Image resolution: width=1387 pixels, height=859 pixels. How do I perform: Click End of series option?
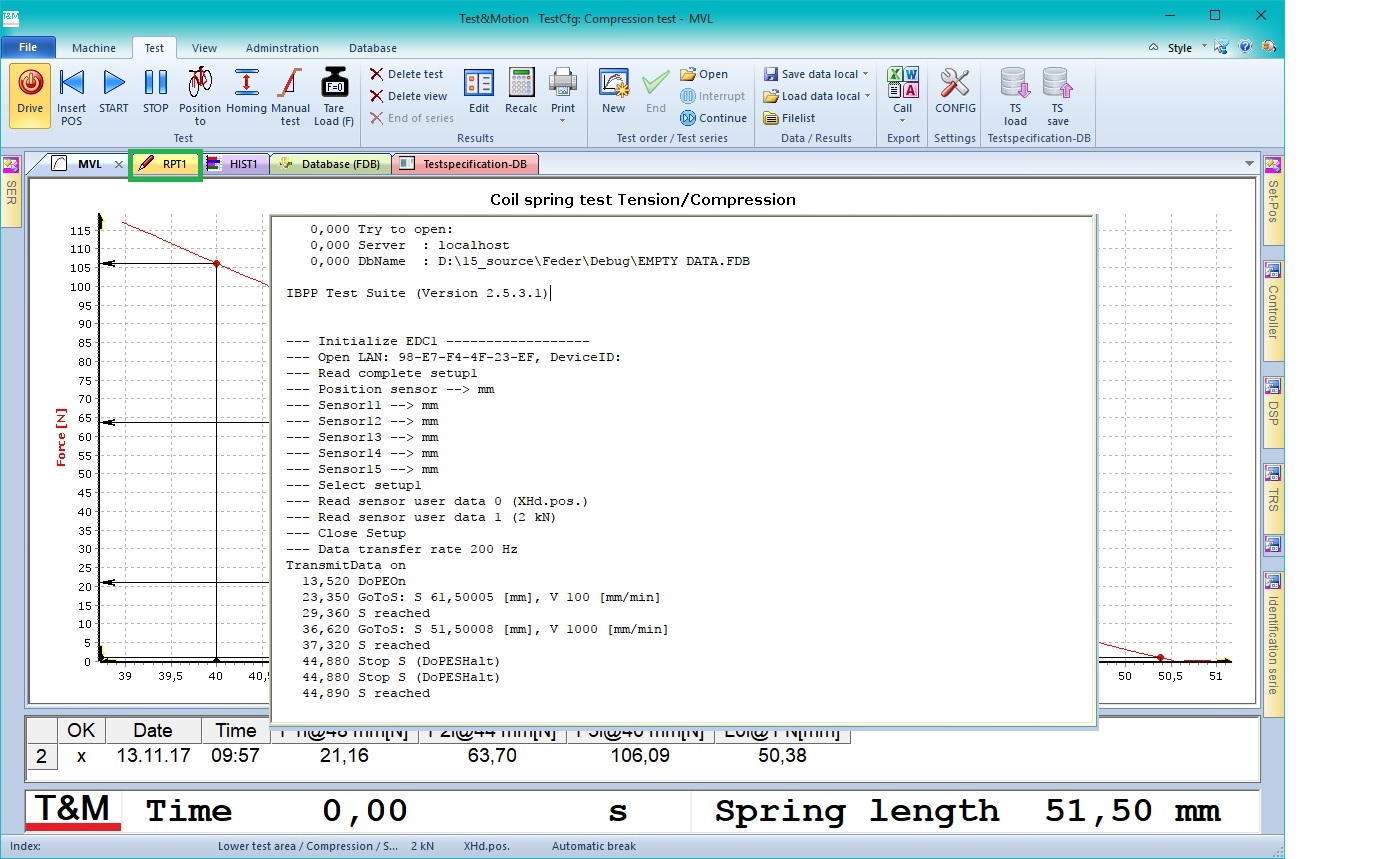click(411, 118)
